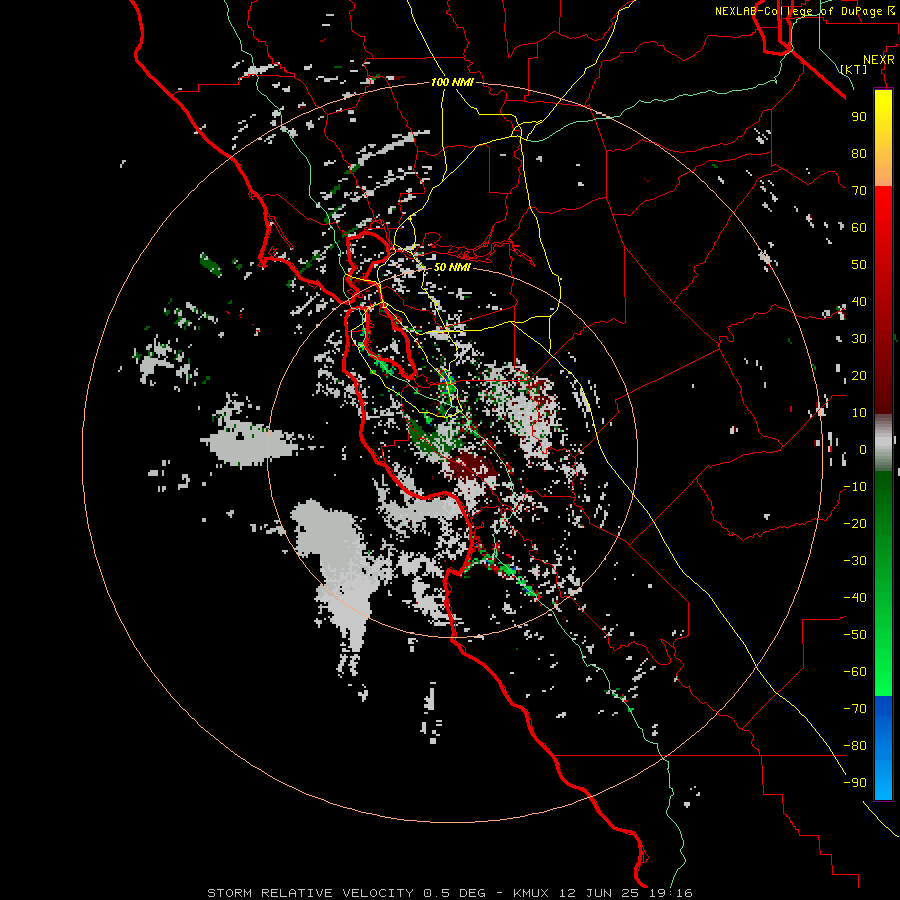
Task: Click the positive 90 value on the scale
Action: click(859, 117)
